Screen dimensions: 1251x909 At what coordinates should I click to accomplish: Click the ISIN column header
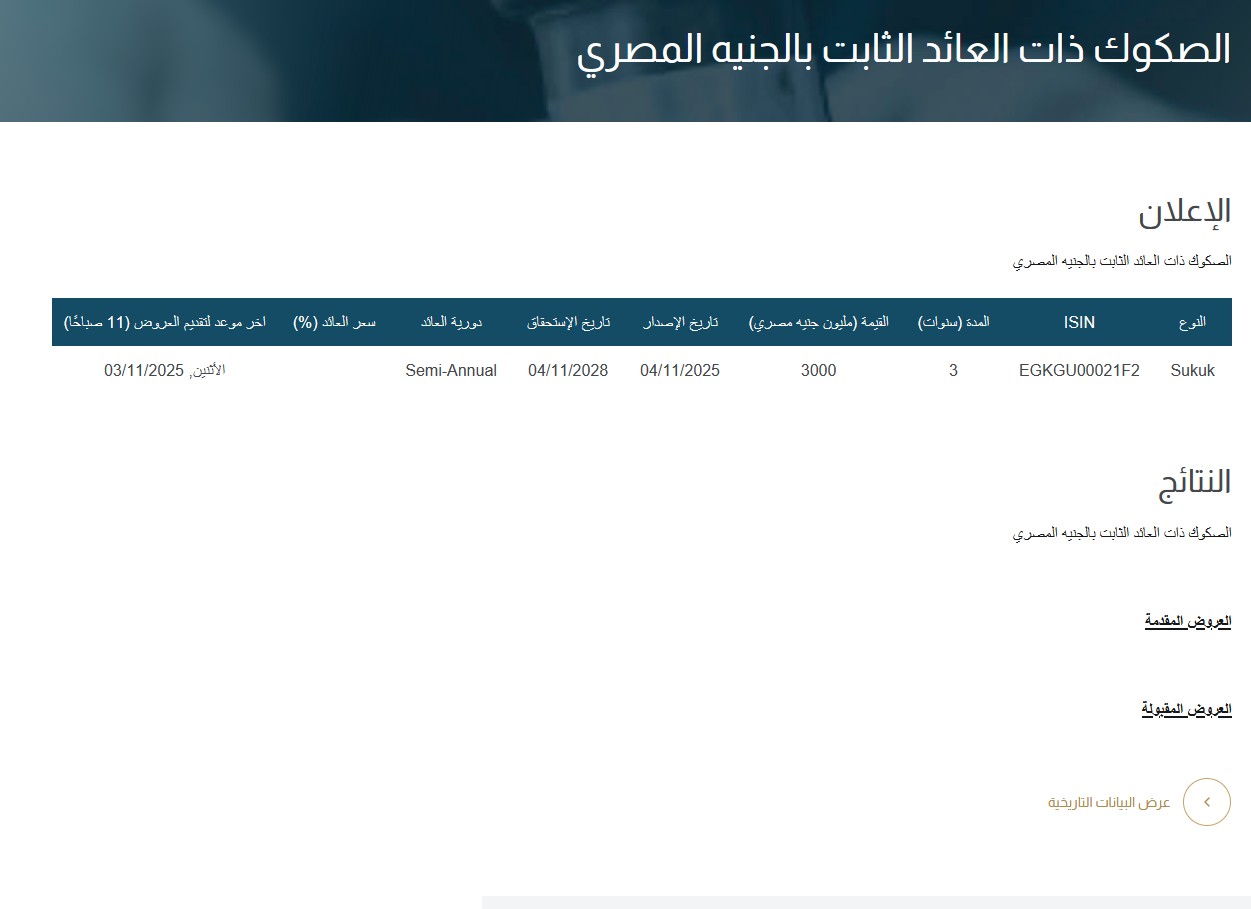coord(1079,322)
